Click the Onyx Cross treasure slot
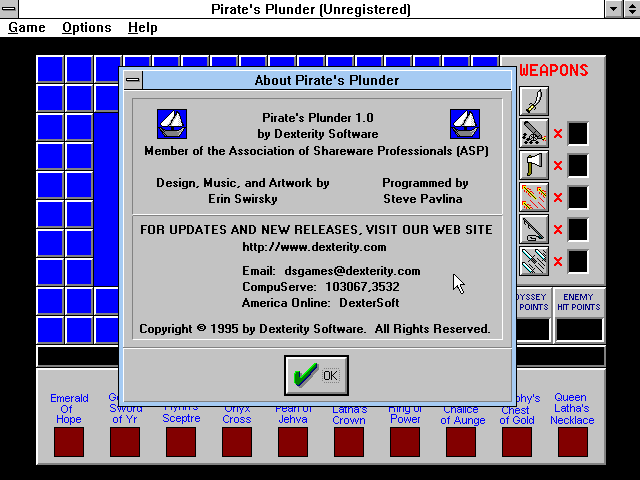This screenshot has width=640, height=480. (x=237, y=442)
